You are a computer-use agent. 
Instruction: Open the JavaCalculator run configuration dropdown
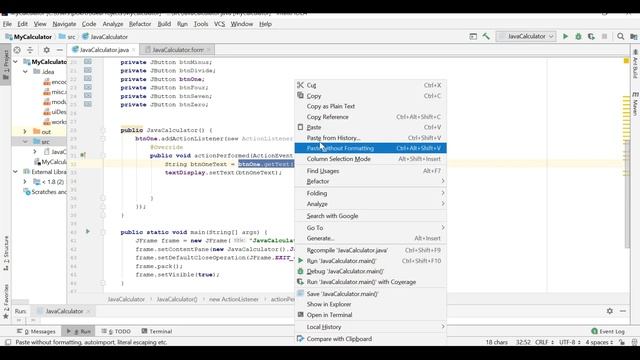coord(526,36)
